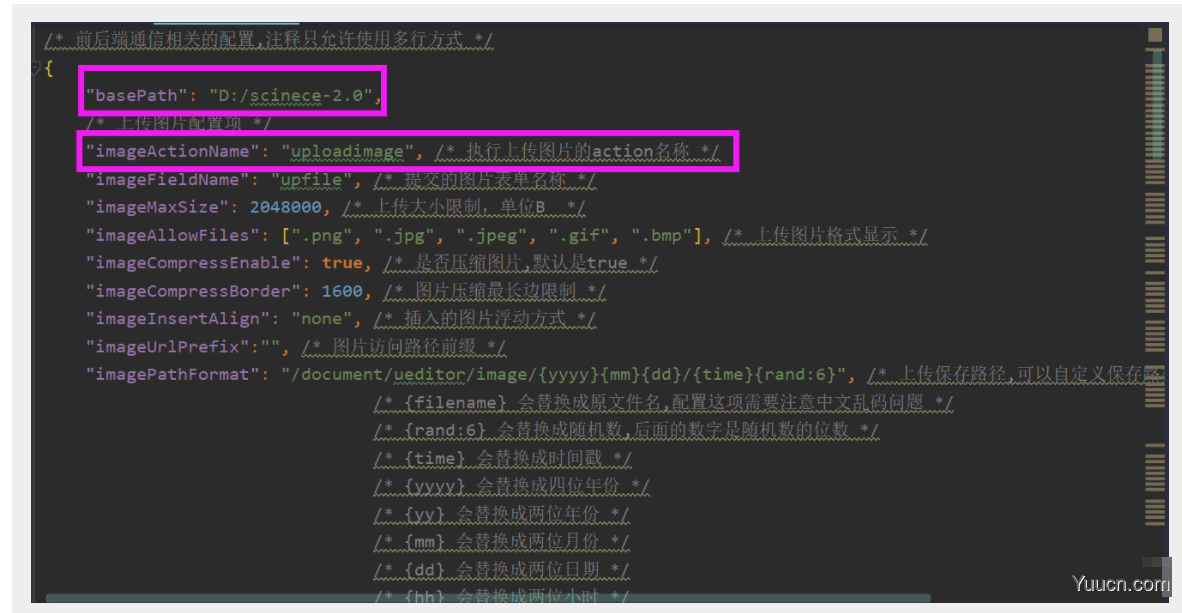Click the comment 上传图片格式显示
Screen dimensions: 1182x613
pyautogui.click(x=825, y=235)
